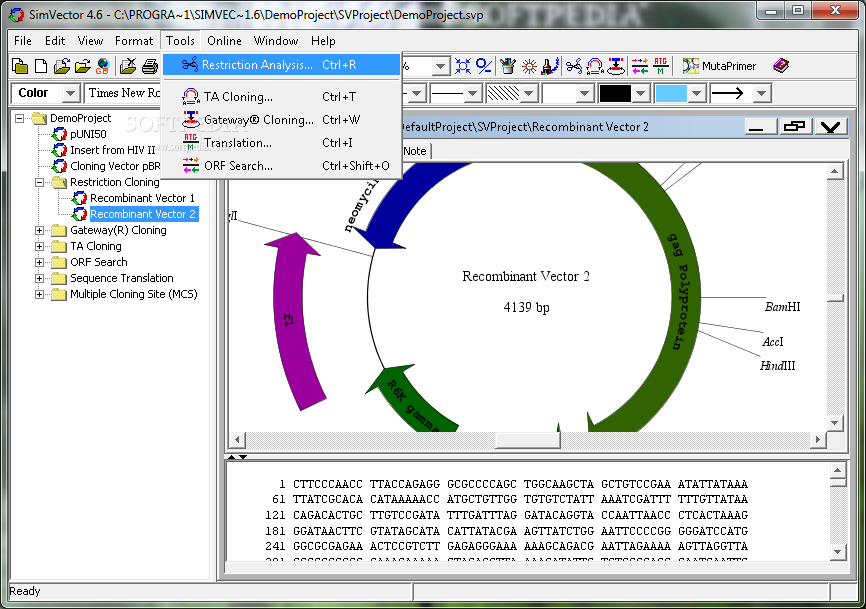
Task: Select pUNI50 in project tree
Action: tap(88, 134)
